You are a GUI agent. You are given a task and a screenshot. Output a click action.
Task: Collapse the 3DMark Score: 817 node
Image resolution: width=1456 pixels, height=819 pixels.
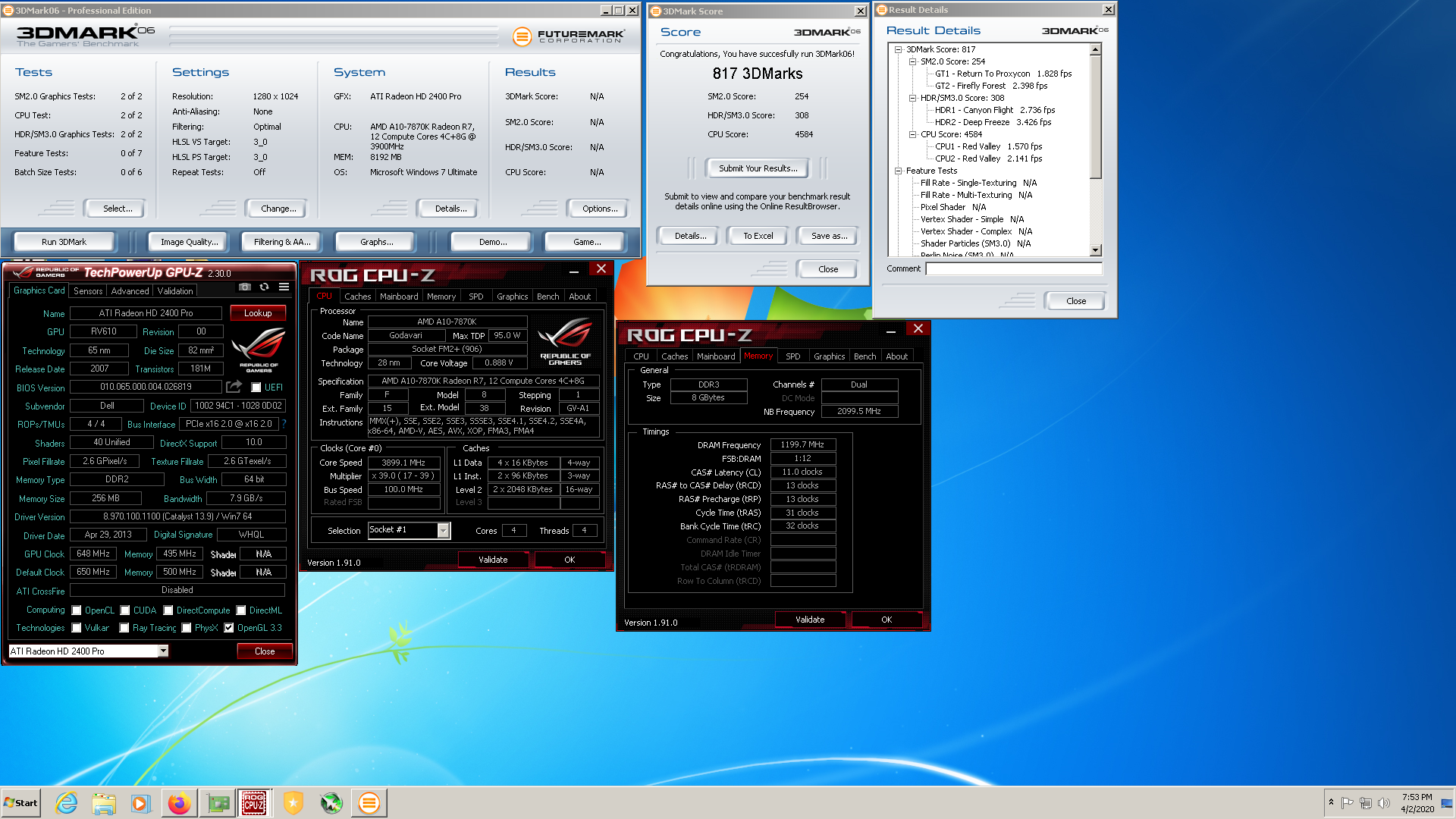[x=898, y=49]
